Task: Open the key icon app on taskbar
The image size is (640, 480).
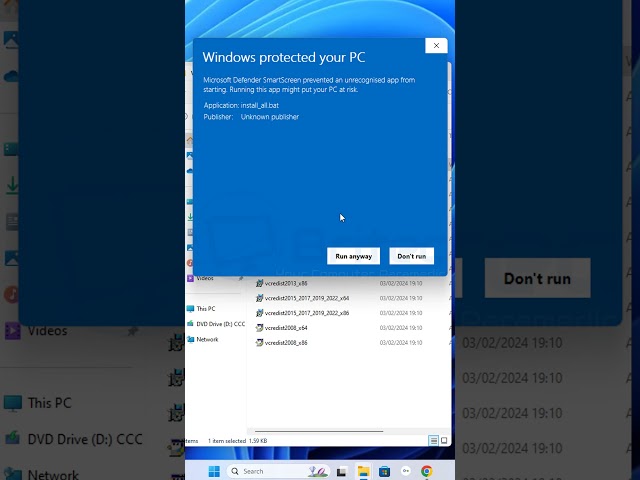Action: tap(405, 471)
